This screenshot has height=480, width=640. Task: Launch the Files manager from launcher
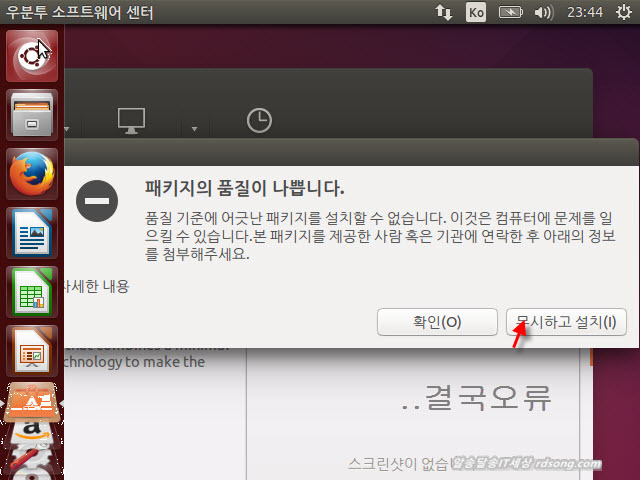tap(32, 115)
